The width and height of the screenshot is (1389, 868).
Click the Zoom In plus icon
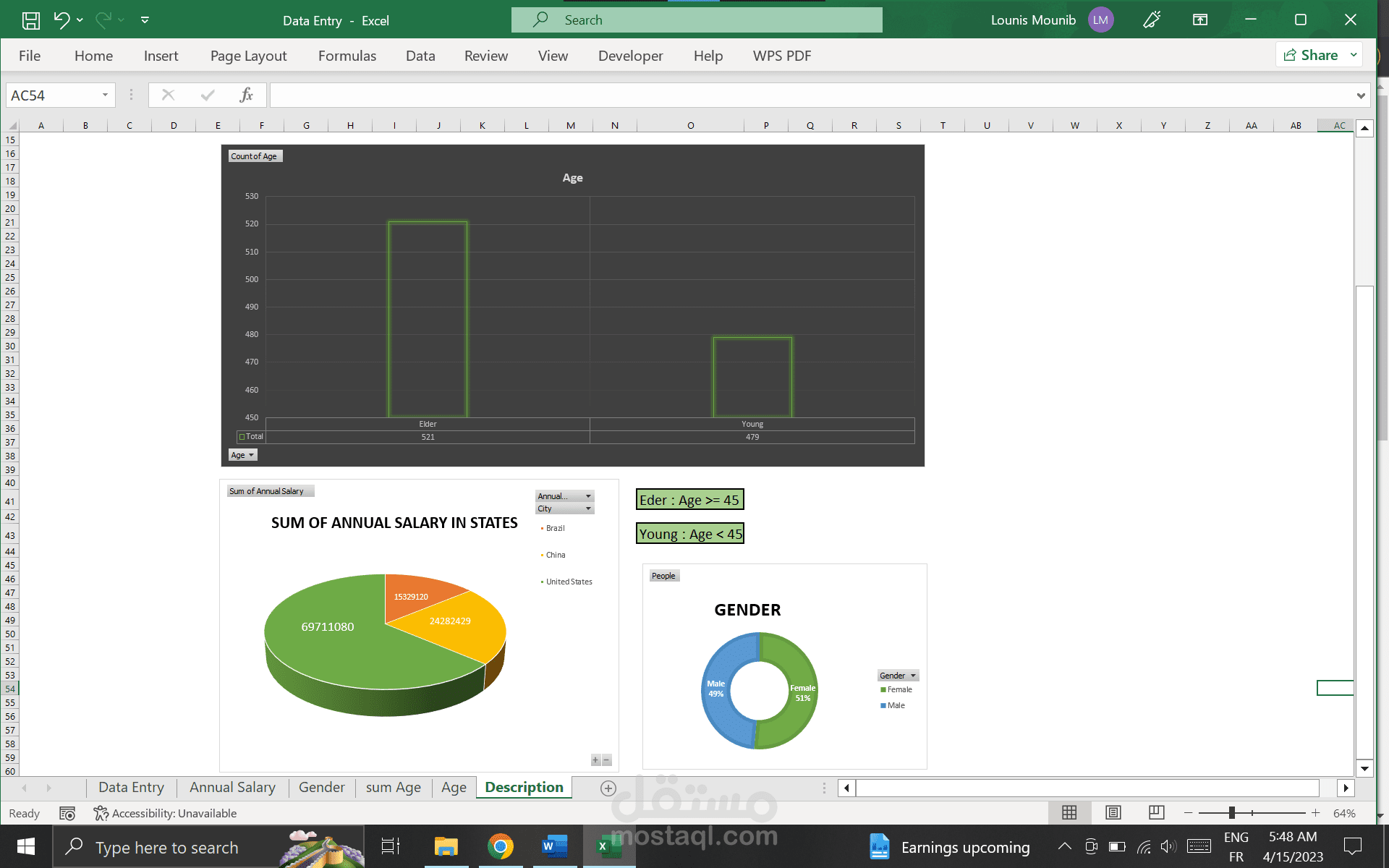tap(1315, 813)
